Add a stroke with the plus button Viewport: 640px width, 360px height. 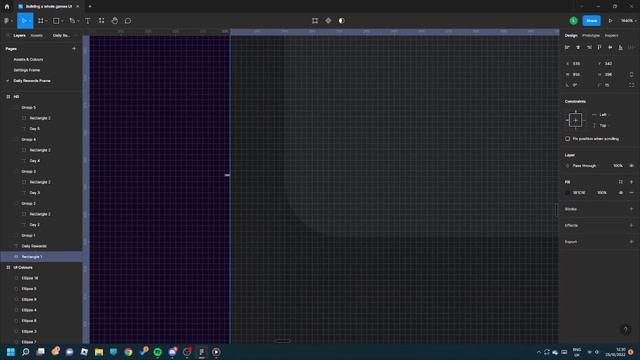[x=631, y=209]
